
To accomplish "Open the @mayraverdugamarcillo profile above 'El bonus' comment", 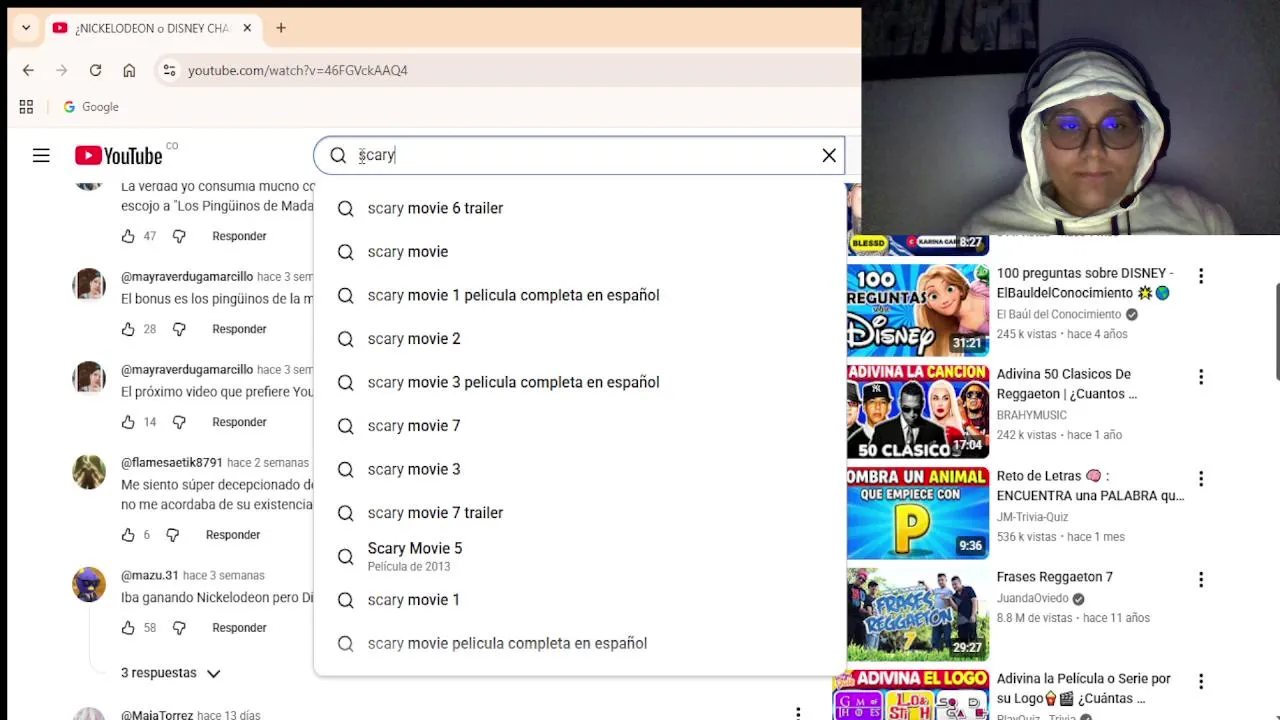I will click(x=187, y=277).
